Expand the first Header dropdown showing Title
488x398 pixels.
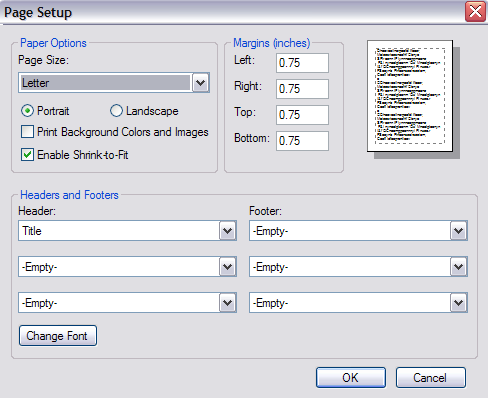coord(127,231)
